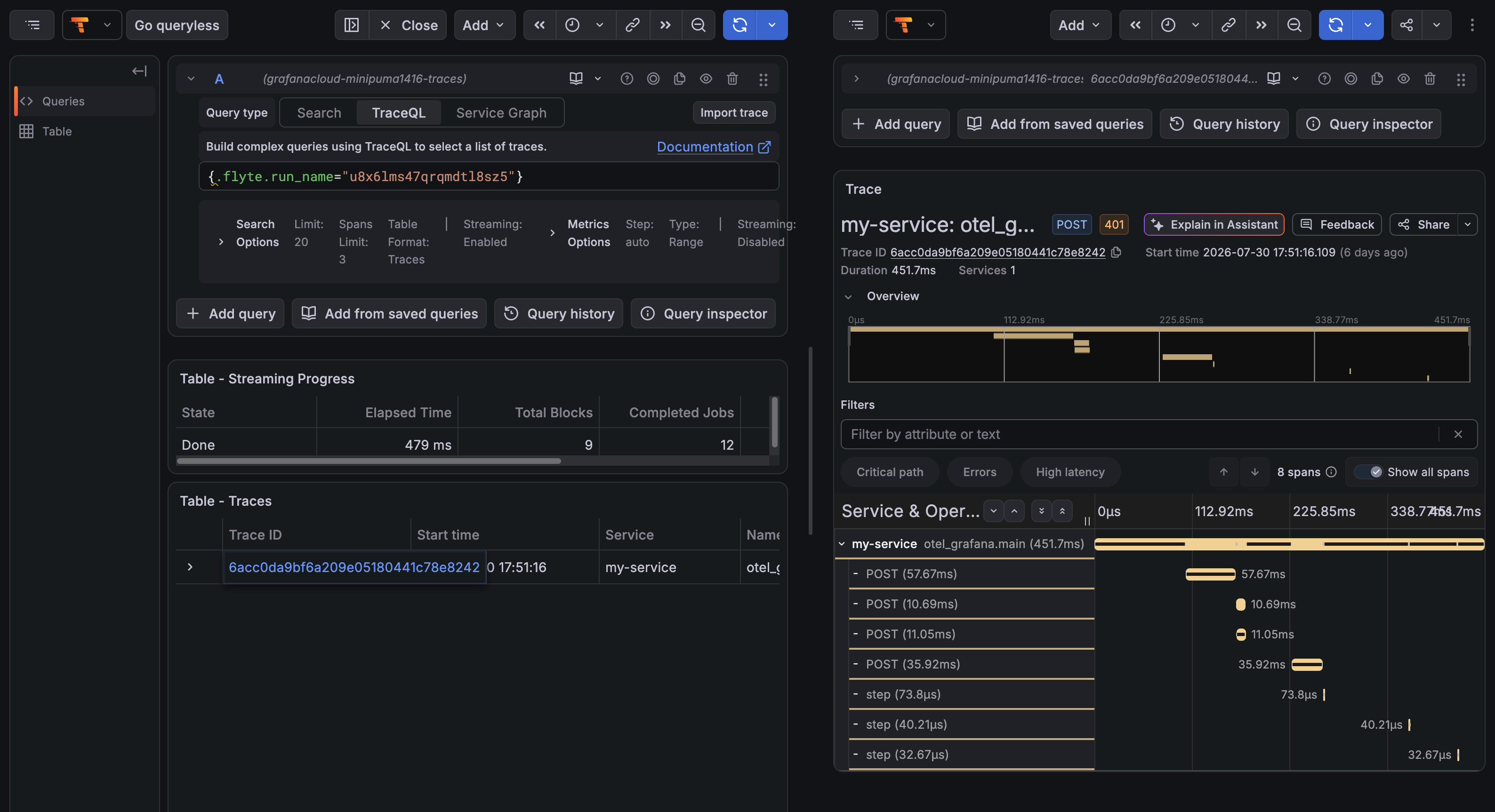Click the split pane layout icon next to Close
Screen dimensions: 1495x812
(x=352, y=25)
